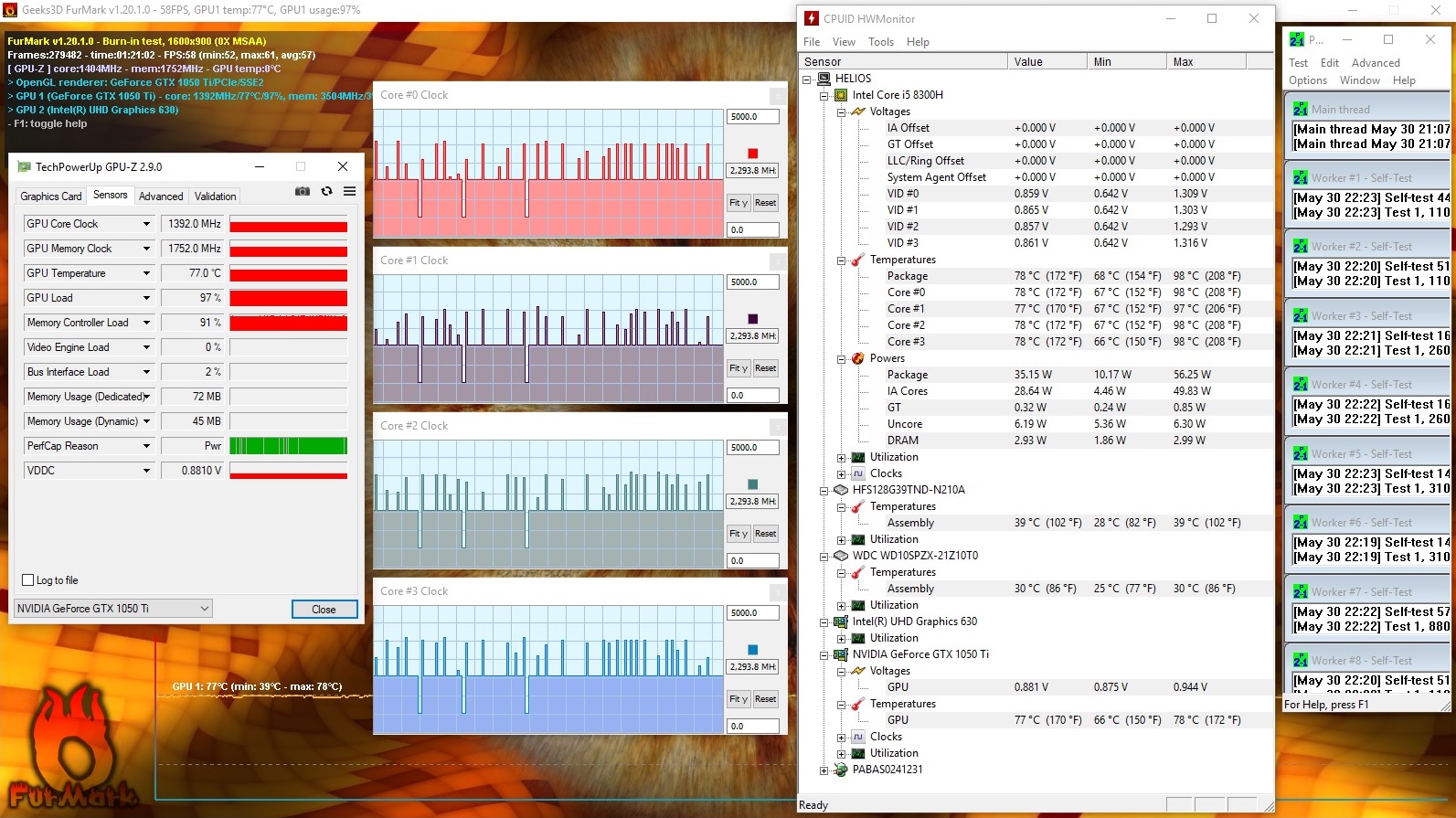The height and width of the screenshot is (818, 1456).
Task: Click the GPU-Z refresh icon
Action: (326, 191)
